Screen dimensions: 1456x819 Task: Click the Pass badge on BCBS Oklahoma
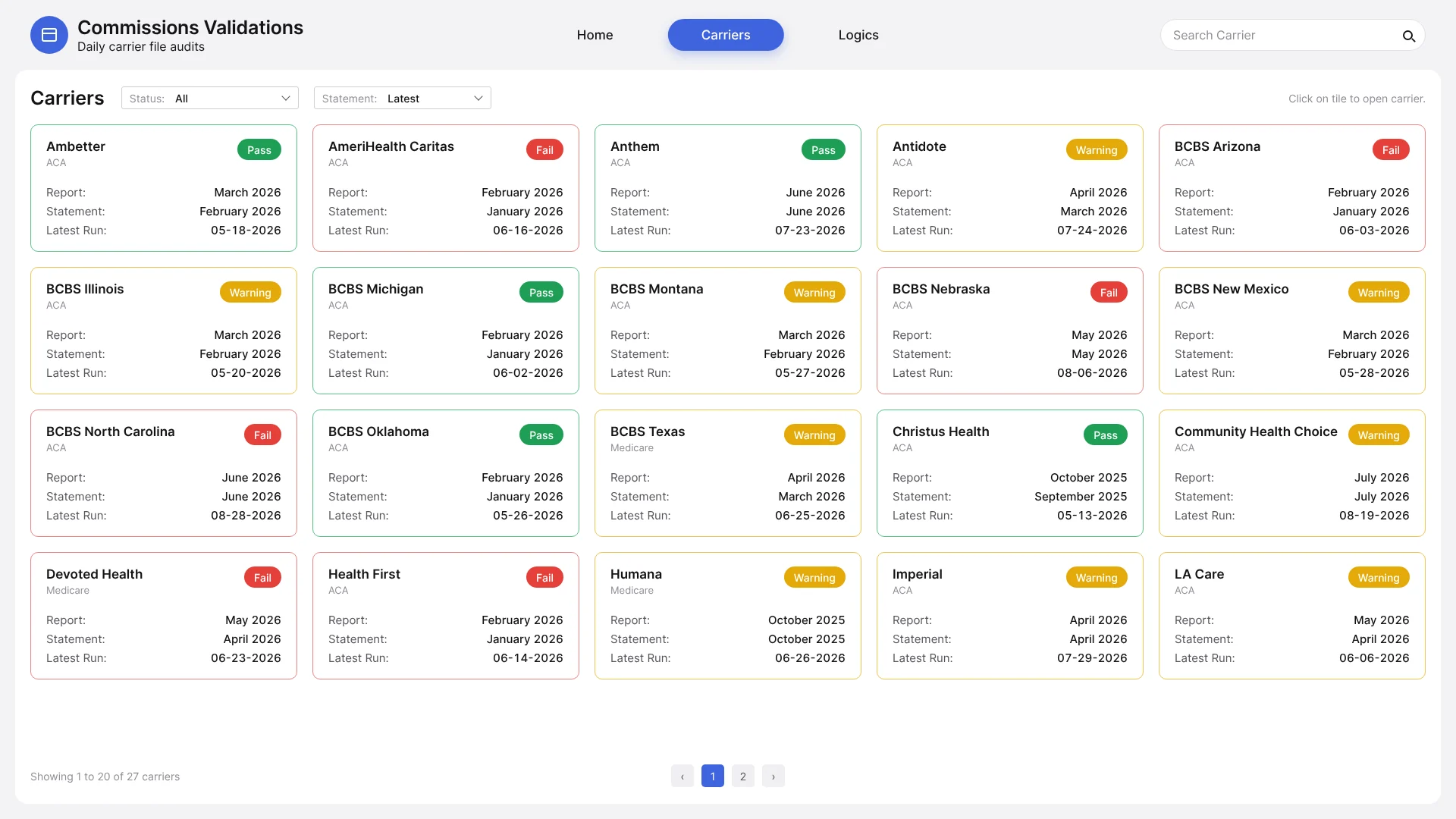tap(541, 435)
